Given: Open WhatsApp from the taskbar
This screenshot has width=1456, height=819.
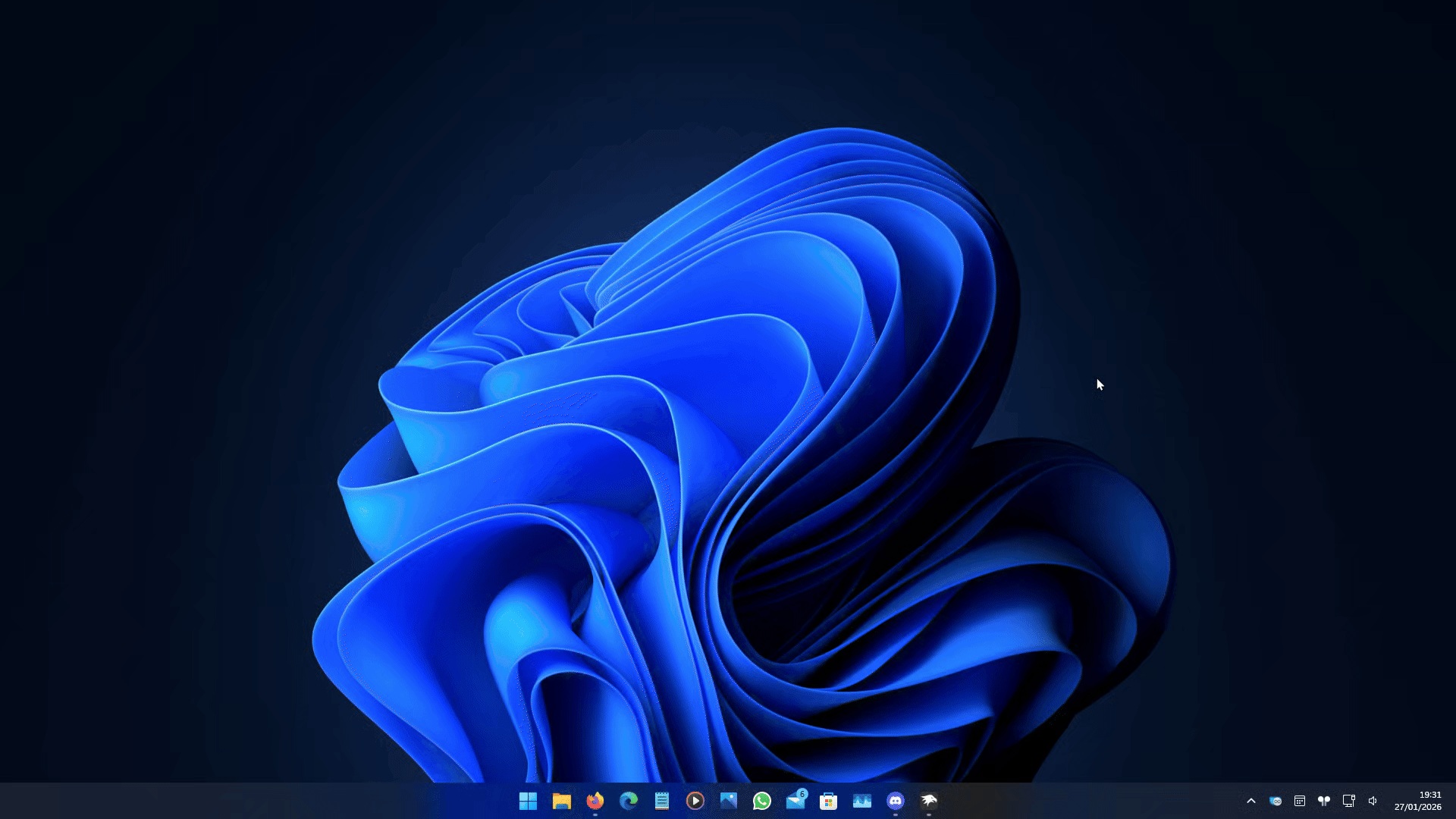Looking at the screenshot, I should click(x=762, y=801).
